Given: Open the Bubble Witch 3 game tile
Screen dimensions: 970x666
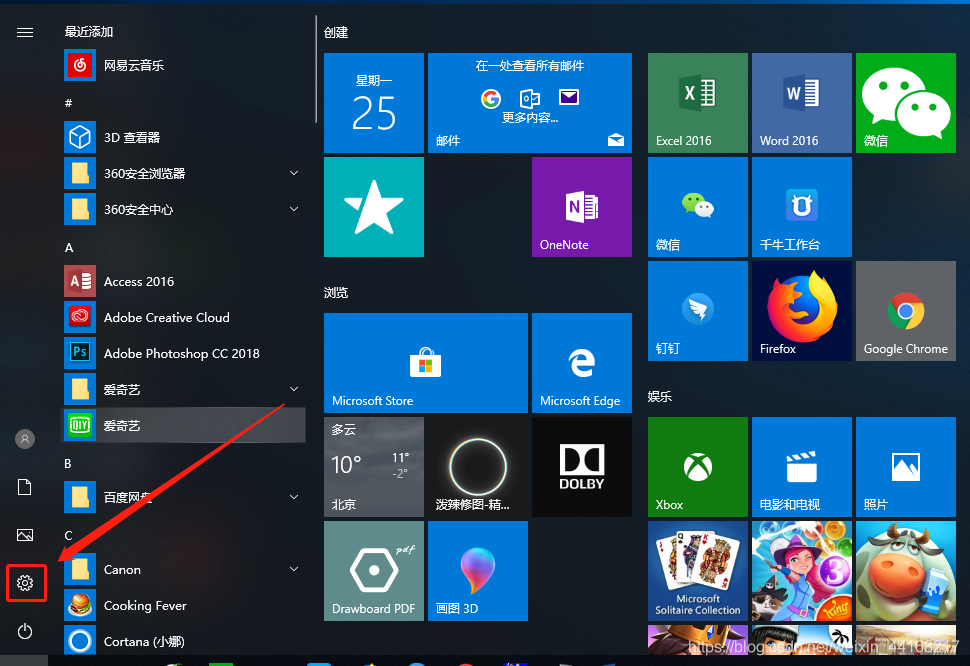Looking at the screenshot, I should [x=802, y=570].
